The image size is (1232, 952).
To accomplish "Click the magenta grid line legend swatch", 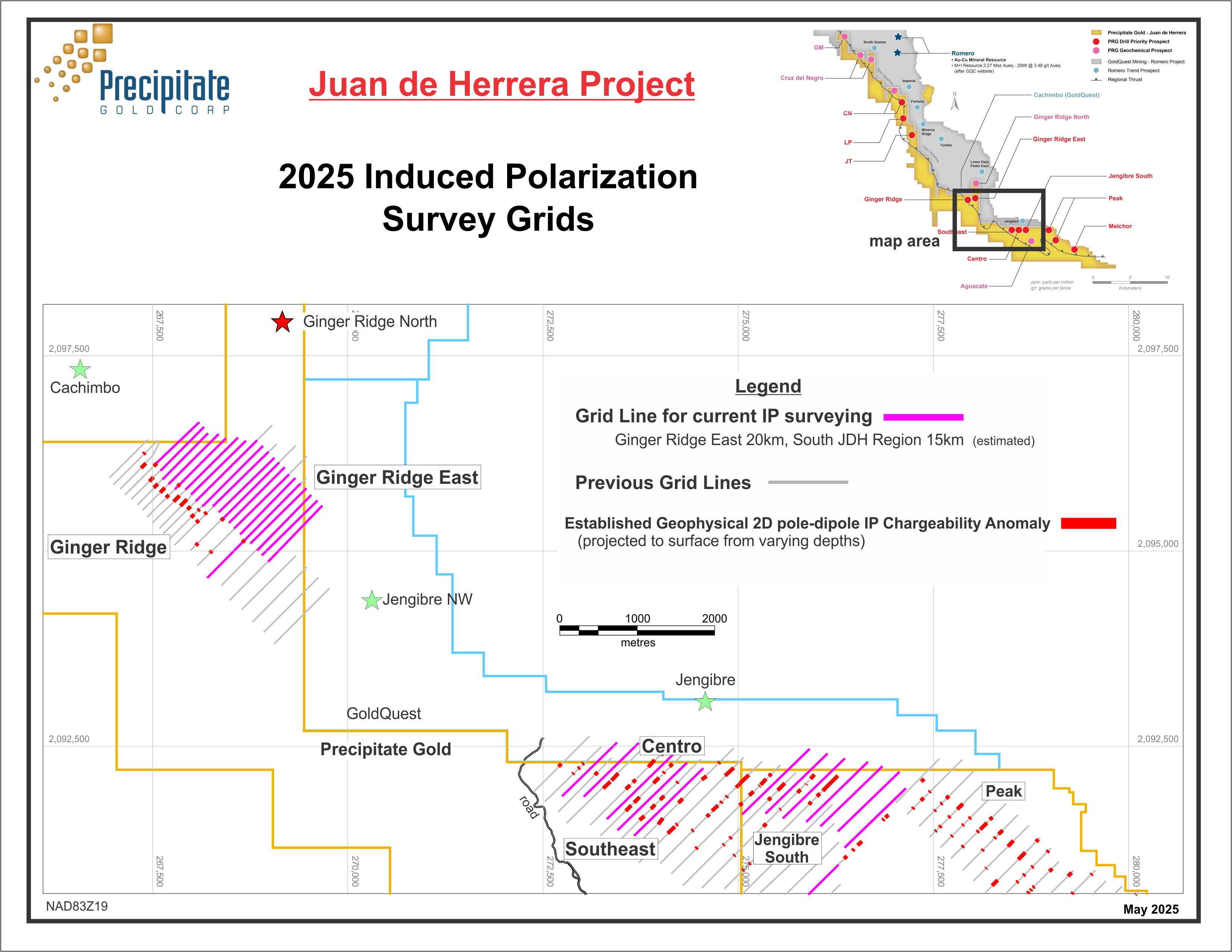I will pos(923,417).
